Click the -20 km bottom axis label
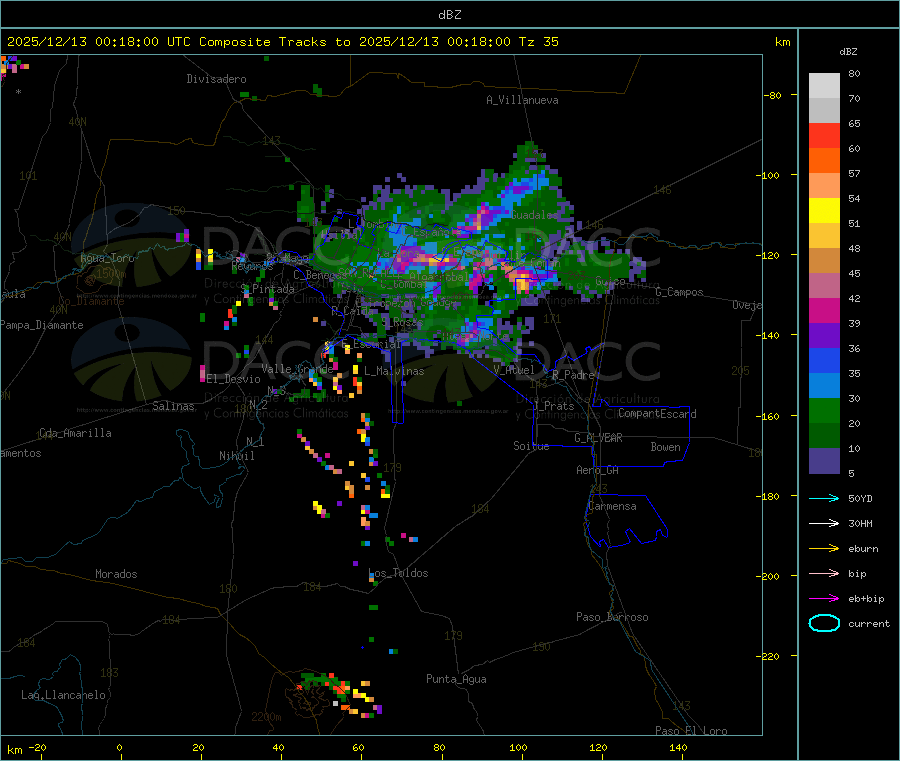This screenshot has height=761, width=900. click(38, 747)
